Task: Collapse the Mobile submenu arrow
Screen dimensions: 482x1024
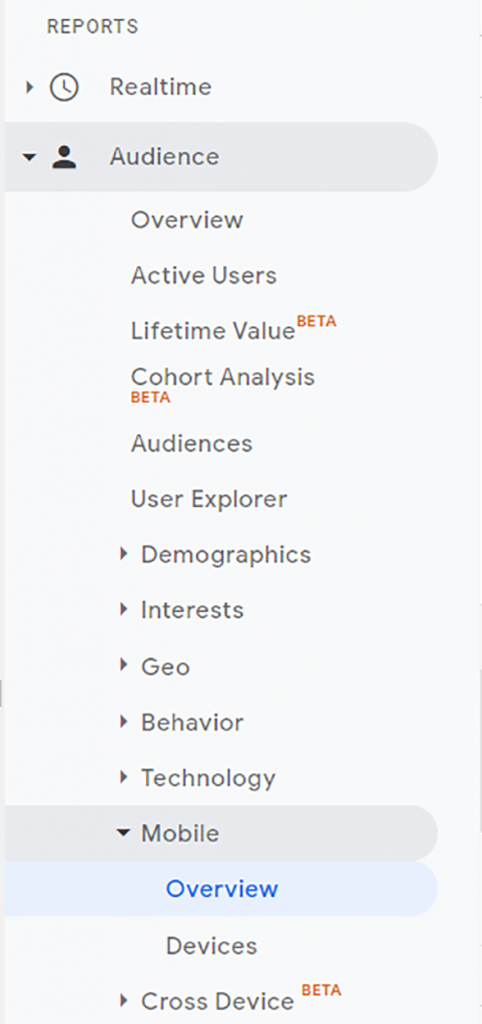Action: (x=123, y=833)
